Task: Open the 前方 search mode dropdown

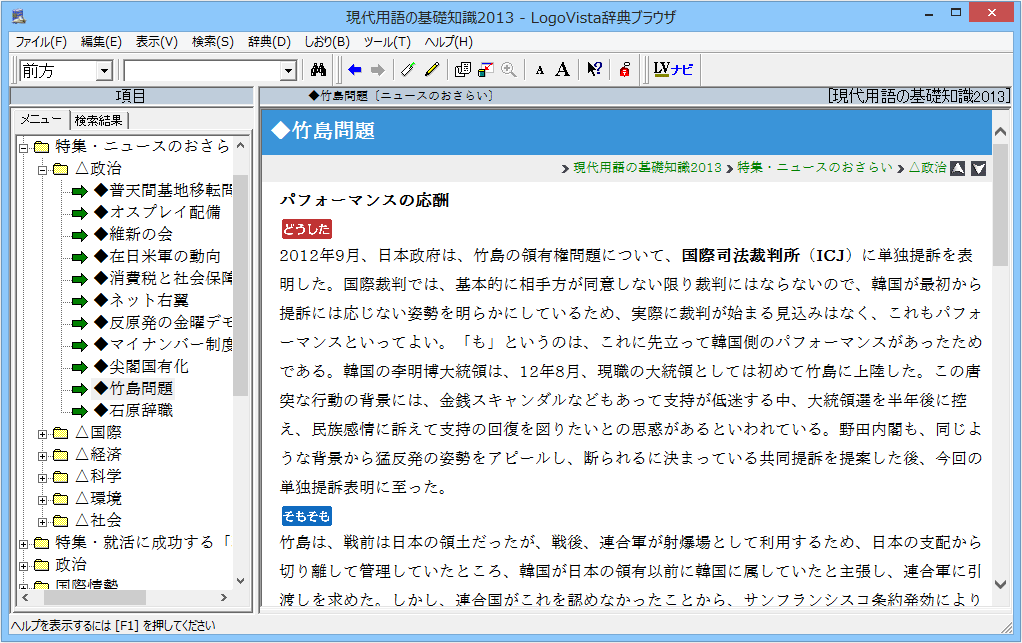Action: (x=104, y=71)
